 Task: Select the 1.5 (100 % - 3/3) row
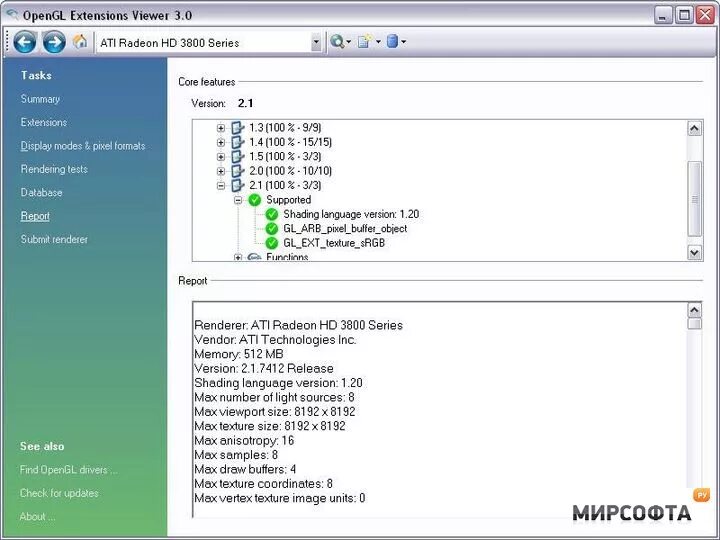[x=285, y=156]
